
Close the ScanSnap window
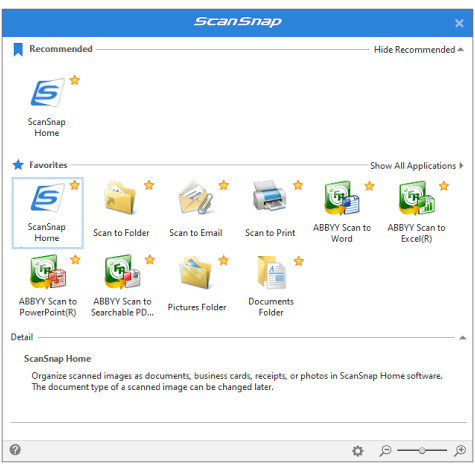coord(459,23)
